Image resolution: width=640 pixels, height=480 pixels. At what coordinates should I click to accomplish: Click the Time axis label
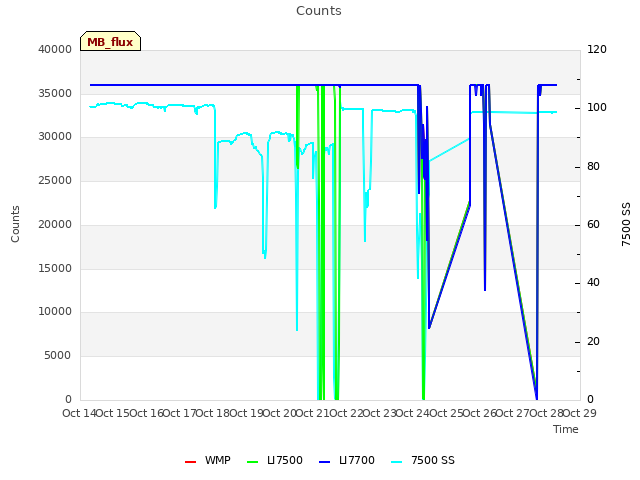coord(566,429)
